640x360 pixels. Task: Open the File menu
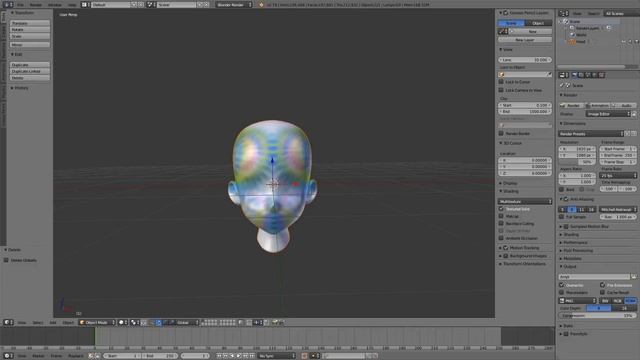[x=20, y=5]
